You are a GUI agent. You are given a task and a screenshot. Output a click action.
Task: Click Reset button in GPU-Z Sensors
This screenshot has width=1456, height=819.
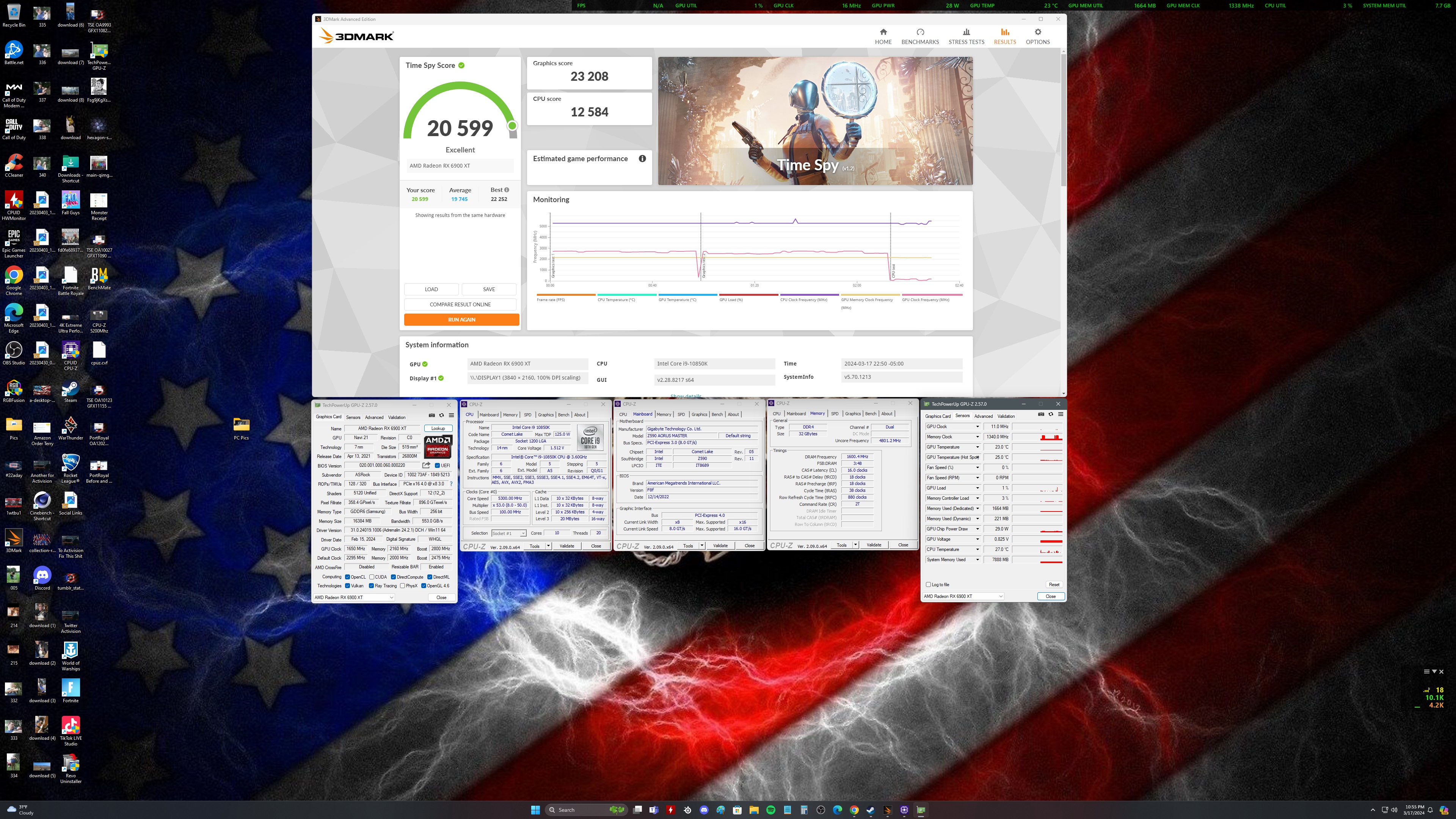pyautogui.click(x=1054, y=584)
